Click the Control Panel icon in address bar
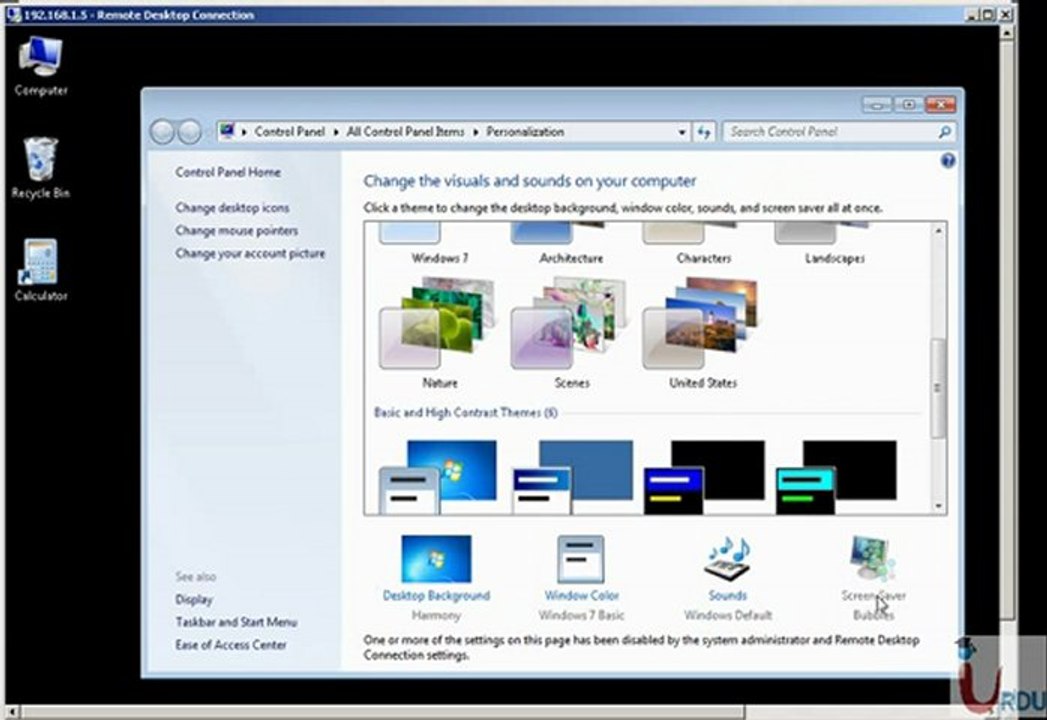This screenshot has width=1047, height=720. point(227,131)
